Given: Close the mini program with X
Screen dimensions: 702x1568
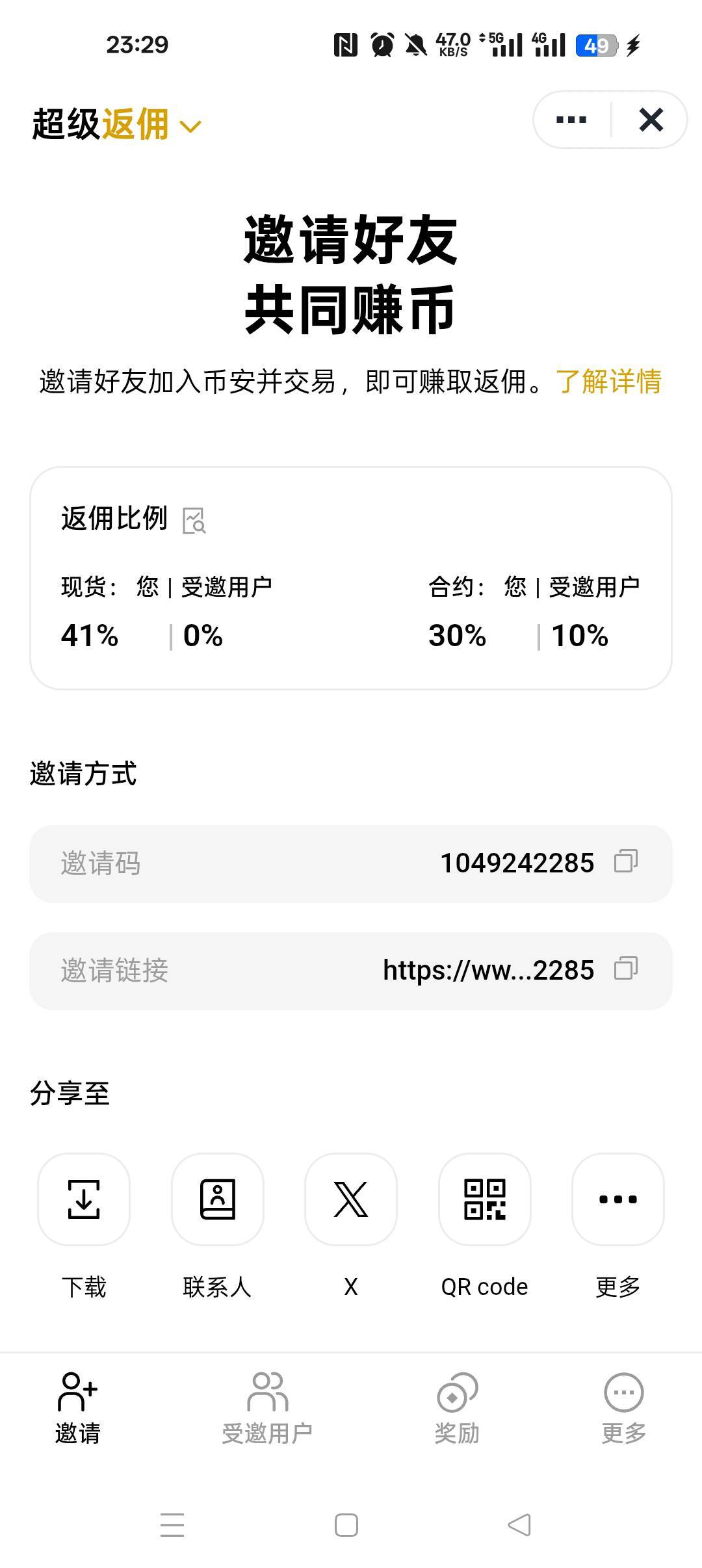Looking at the screenshot, I should pyautogui.click(x=651, y=120).
